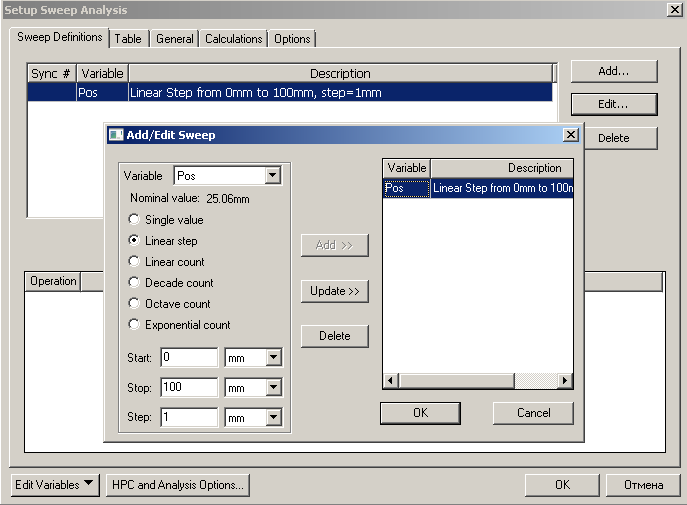Select the Octave count option
This screenshot has width=687, height=505.
[x=134, y=303]
